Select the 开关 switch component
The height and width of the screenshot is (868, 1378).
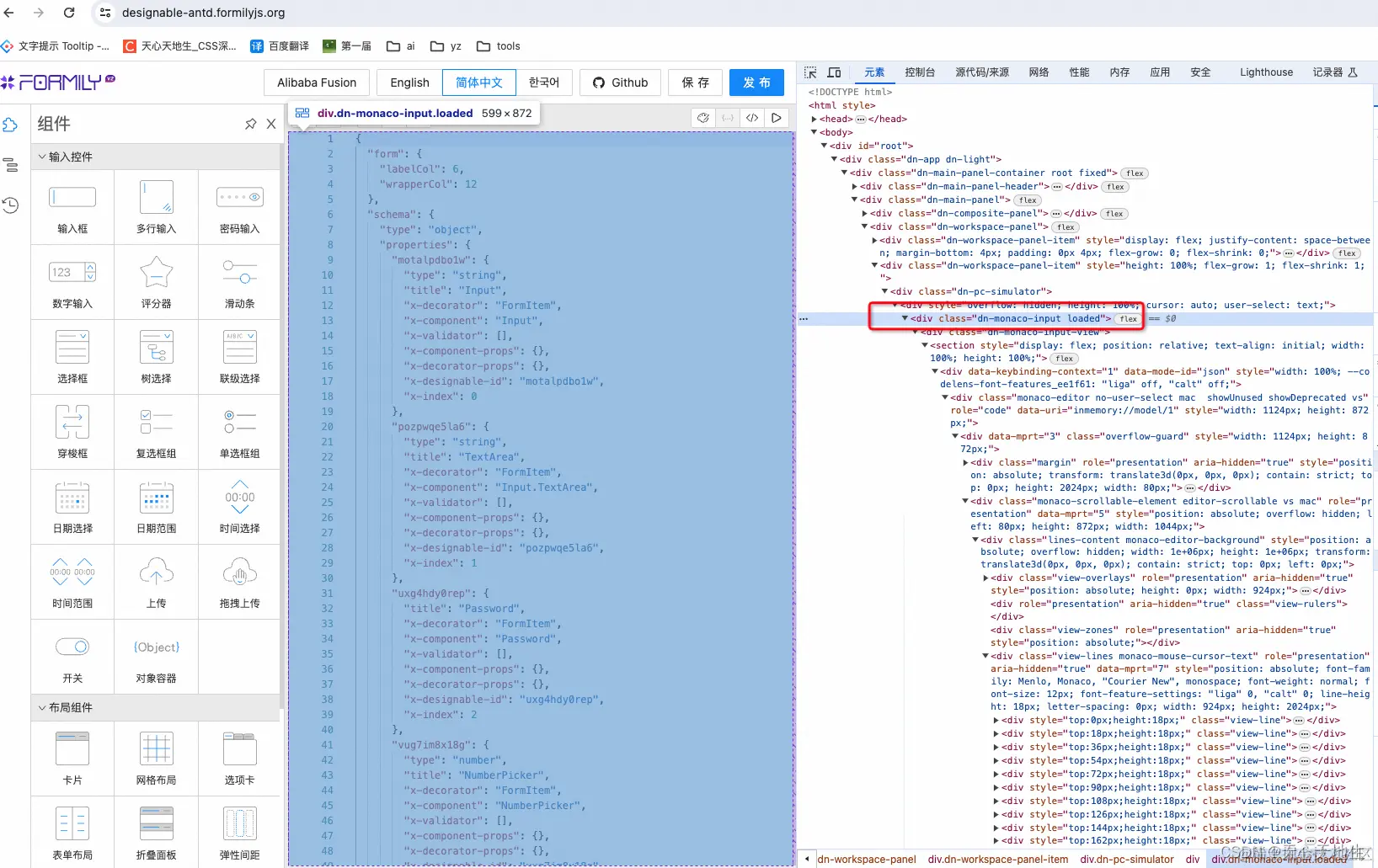(x=72, y=657)
